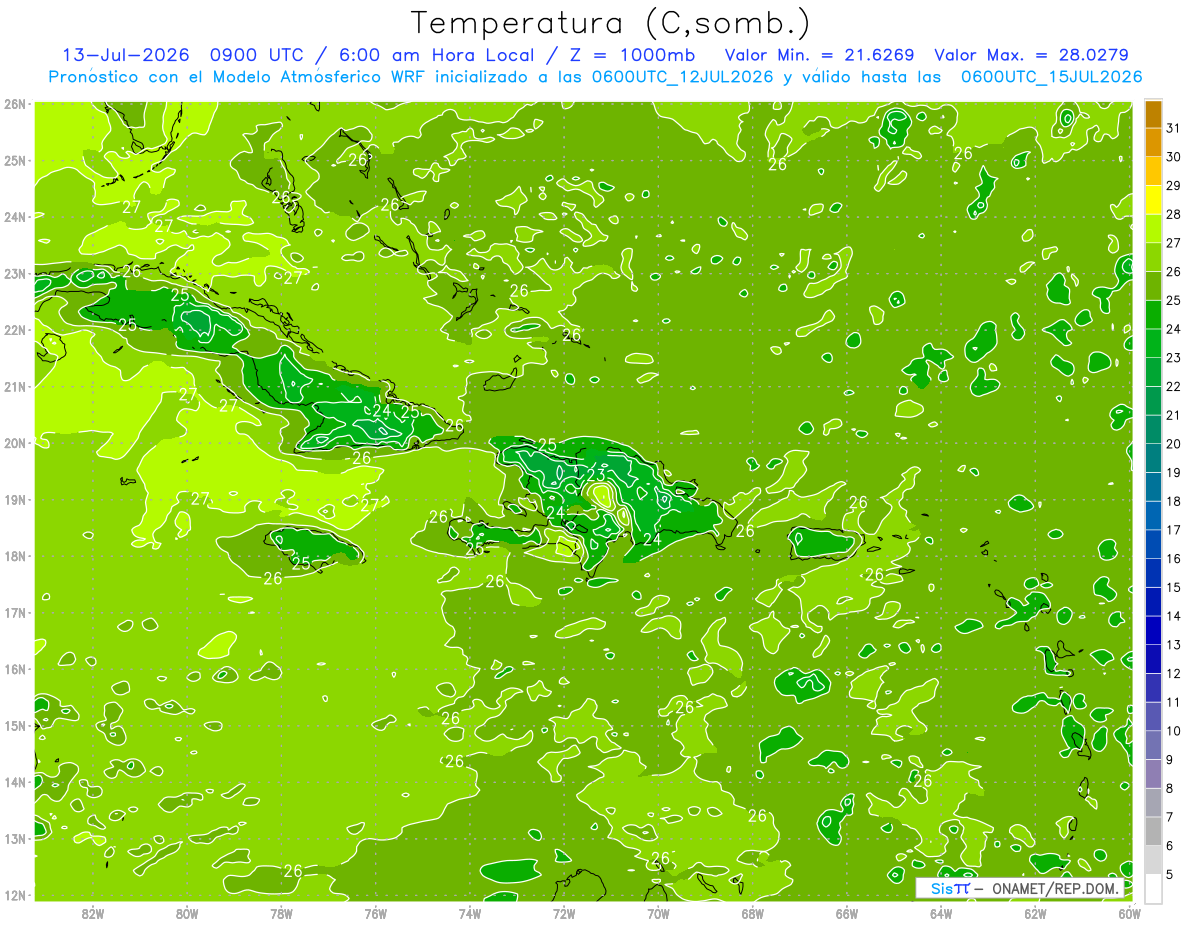
Task: Click the "78W" longitude axis label
Action: (281, 913)
